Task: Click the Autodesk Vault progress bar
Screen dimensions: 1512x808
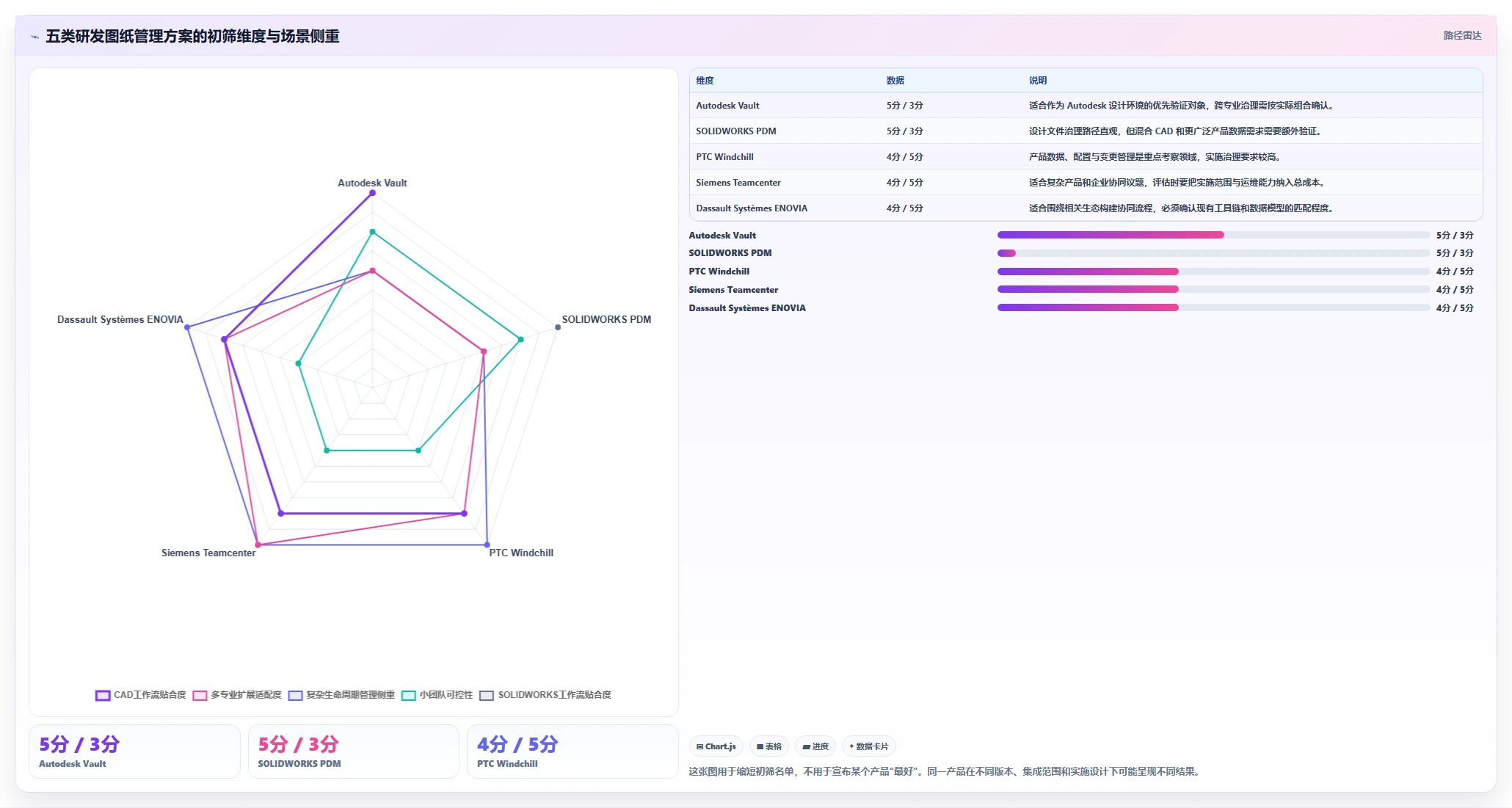Action: 1213,235
